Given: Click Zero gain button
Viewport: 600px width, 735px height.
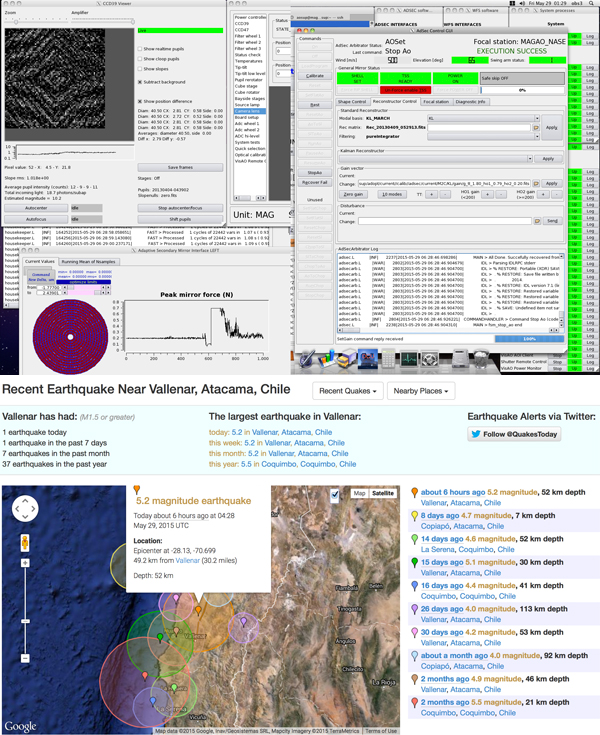Looking at the screenshot, I should (x=353, y=194).
